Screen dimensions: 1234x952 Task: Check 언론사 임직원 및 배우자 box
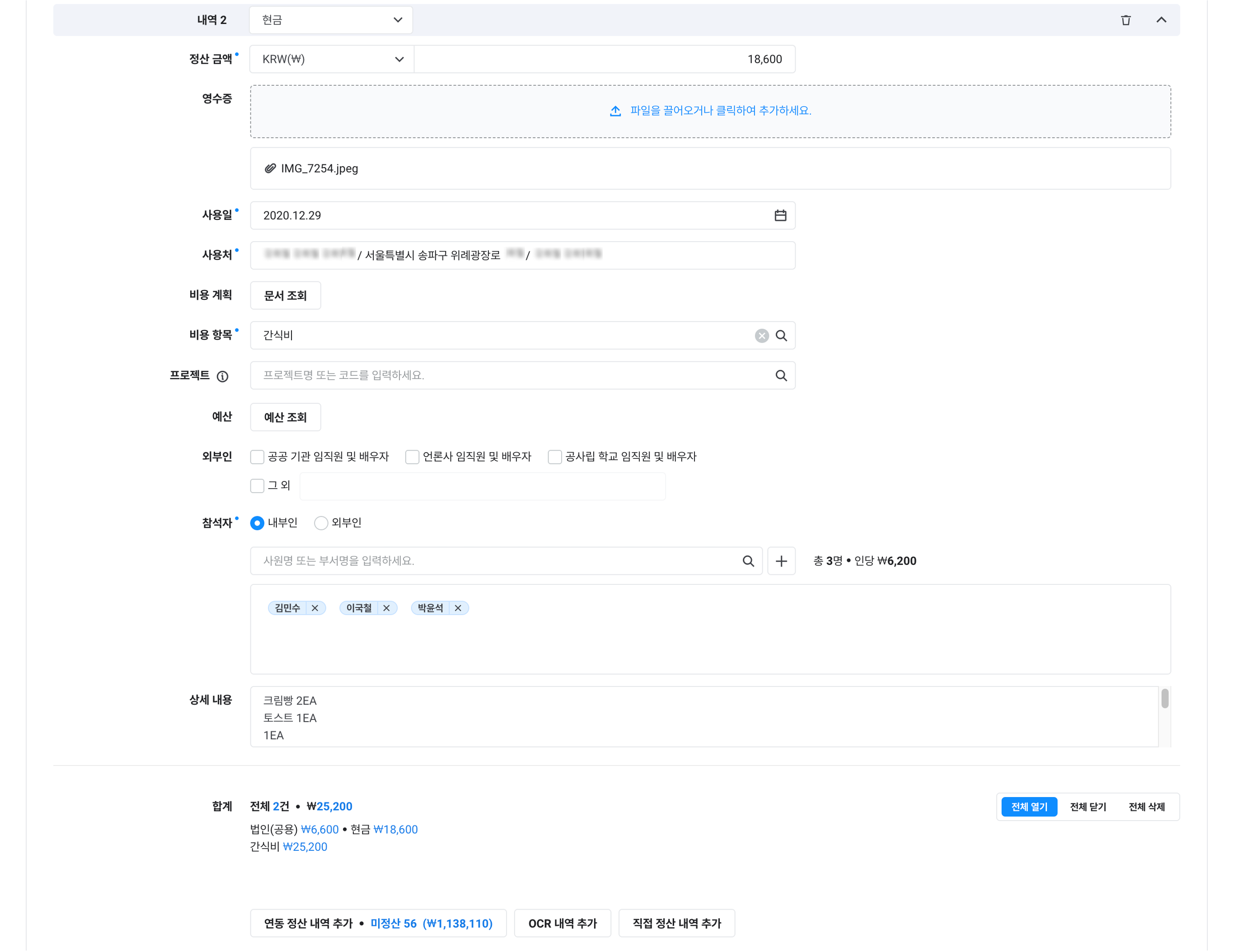[x=413, y=457]
